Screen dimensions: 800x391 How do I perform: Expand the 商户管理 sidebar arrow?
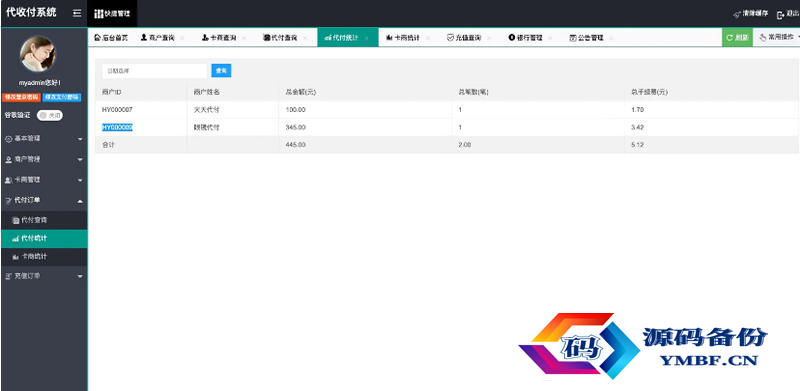(x=80, y=160)
